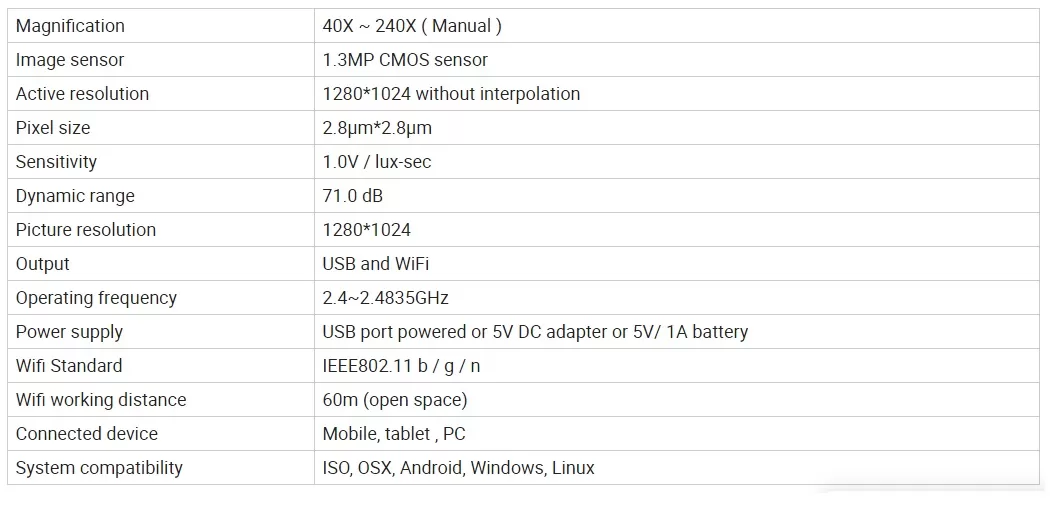Click the 60m (open space) value
This screenshot has height=528, width=1056.
[395, 400]
